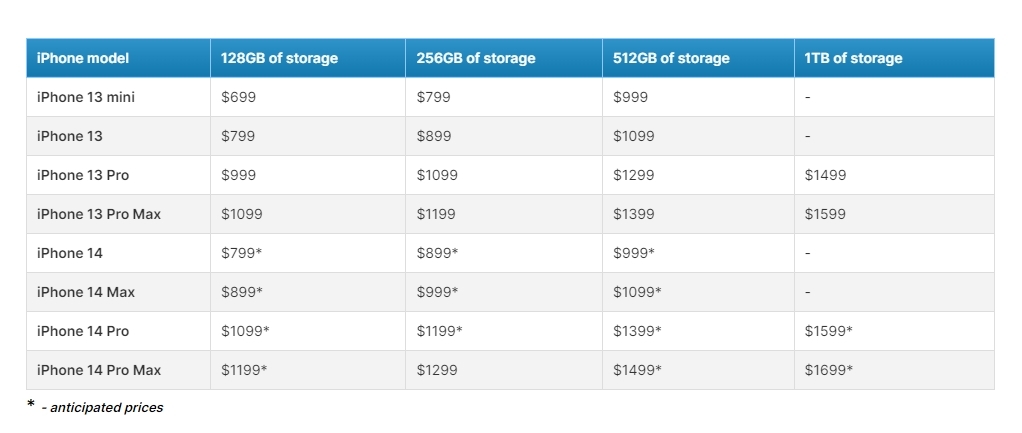Select the iPhone 13 Pro Max label
1022x433 pixels.
[x=98, y=214]
